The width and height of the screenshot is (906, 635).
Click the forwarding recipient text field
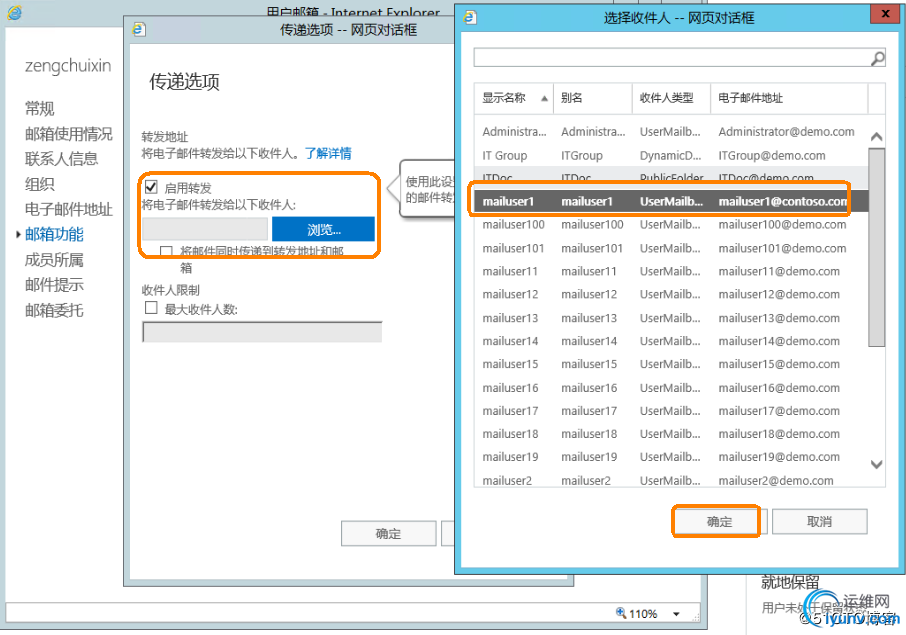(x=205, y=229)
